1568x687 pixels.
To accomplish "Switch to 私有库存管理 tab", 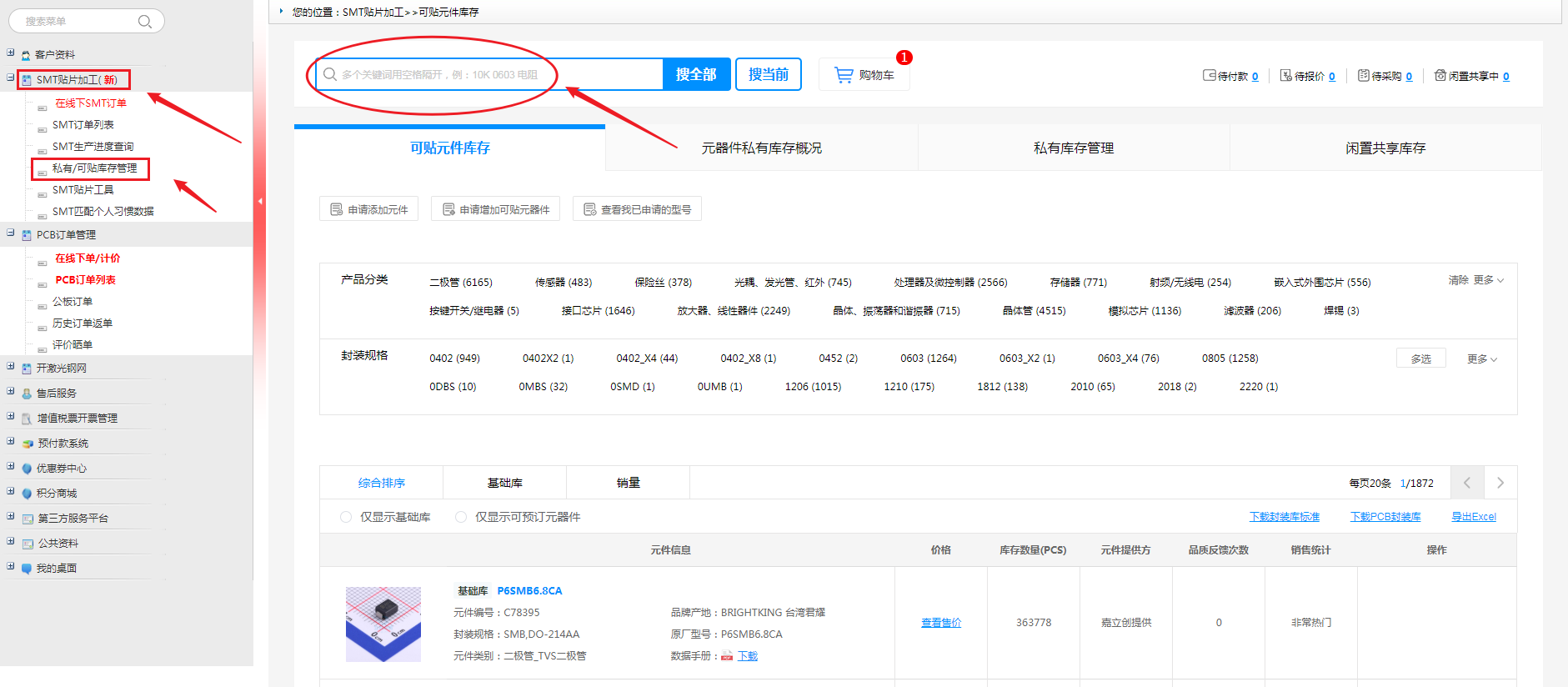I will [1073, 148].
